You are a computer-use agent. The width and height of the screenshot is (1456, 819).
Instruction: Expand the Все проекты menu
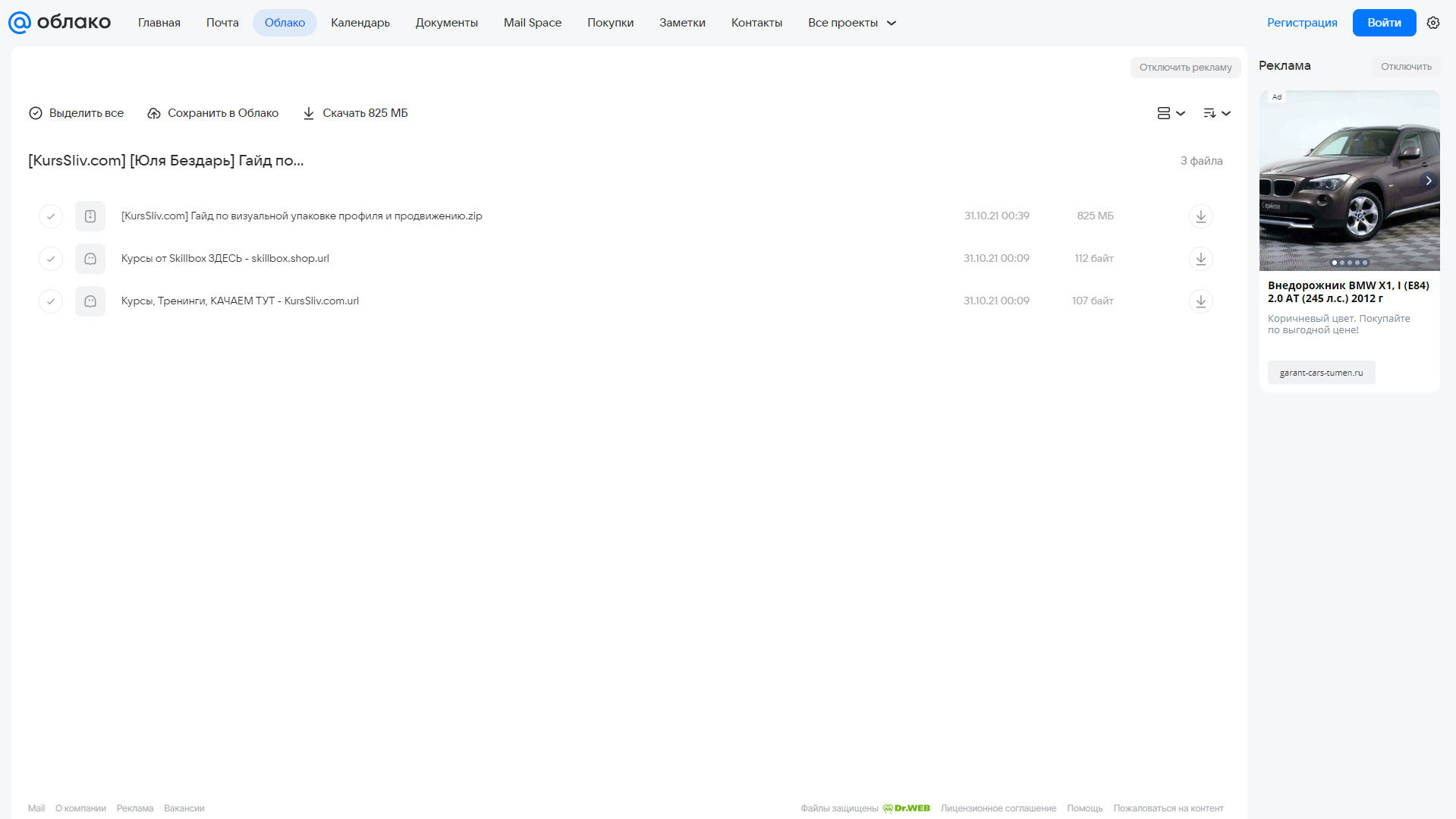point(852,23)
